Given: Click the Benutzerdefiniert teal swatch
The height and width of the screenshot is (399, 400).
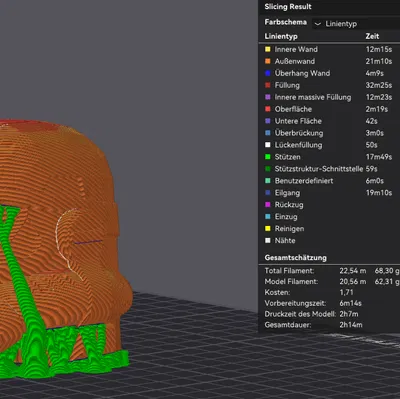Looking at the screenshot, I should 268,181.
